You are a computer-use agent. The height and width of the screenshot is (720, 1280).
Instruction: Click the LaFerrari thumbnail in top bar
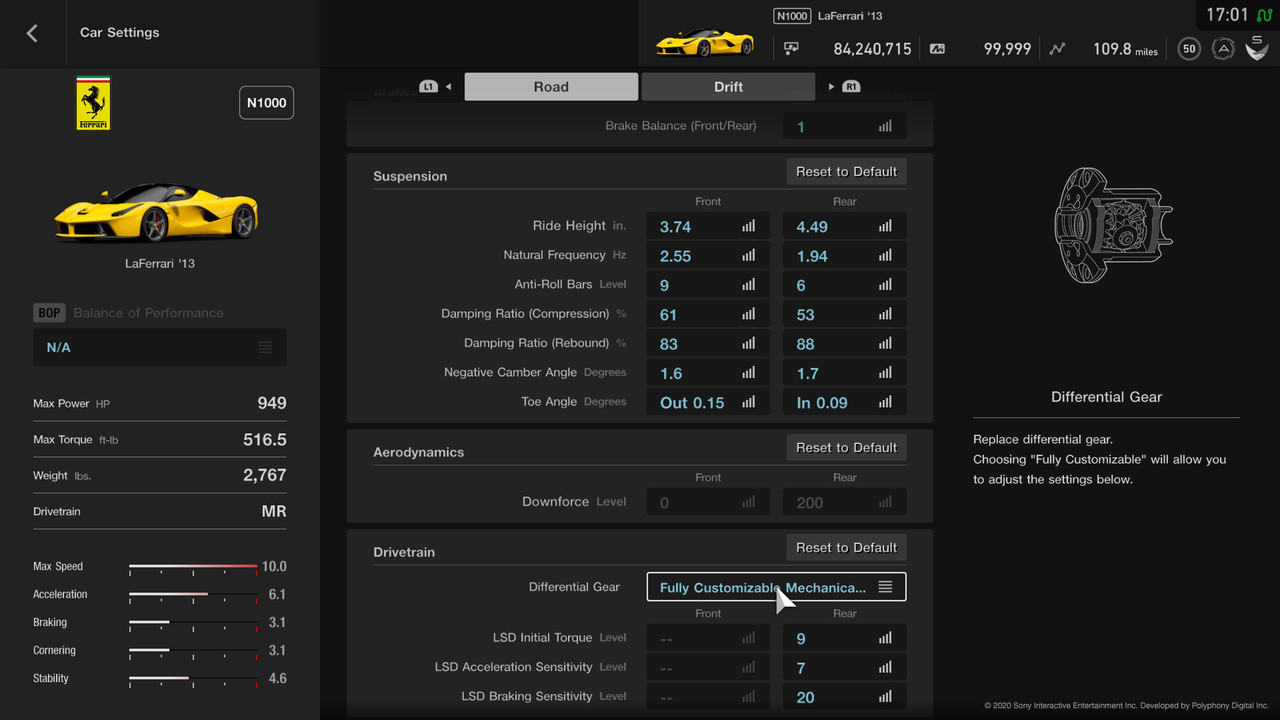705,43
